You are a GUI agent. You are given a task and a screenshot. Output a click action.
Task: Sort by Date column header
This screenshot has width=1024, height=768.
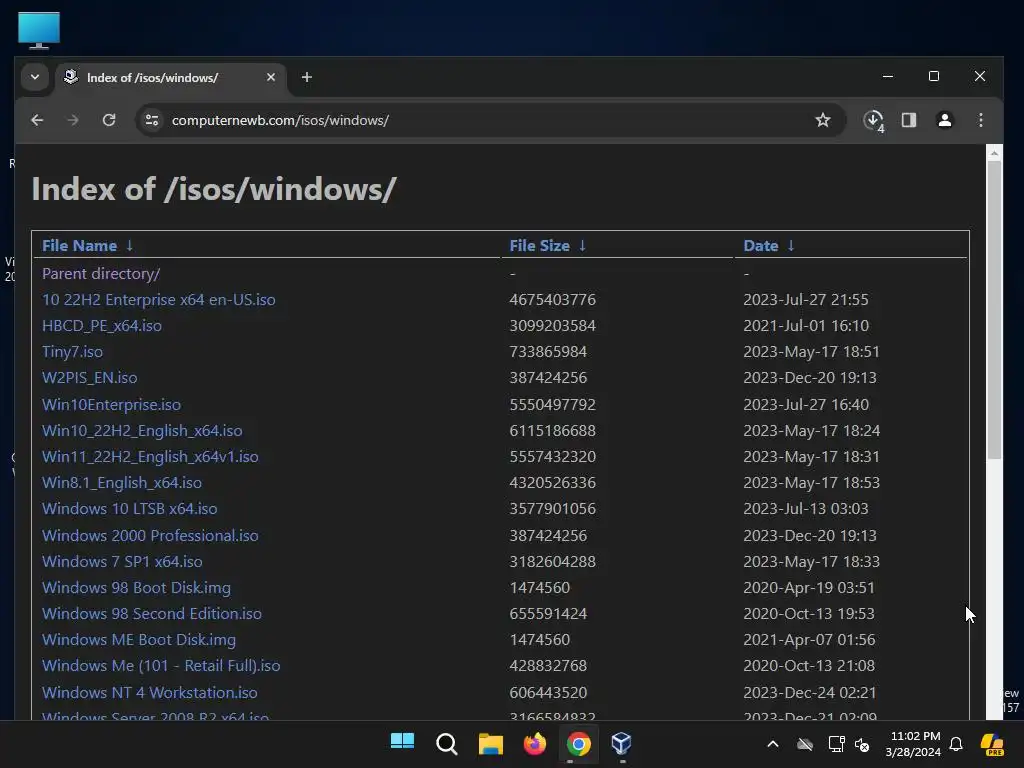pos(761,246)
